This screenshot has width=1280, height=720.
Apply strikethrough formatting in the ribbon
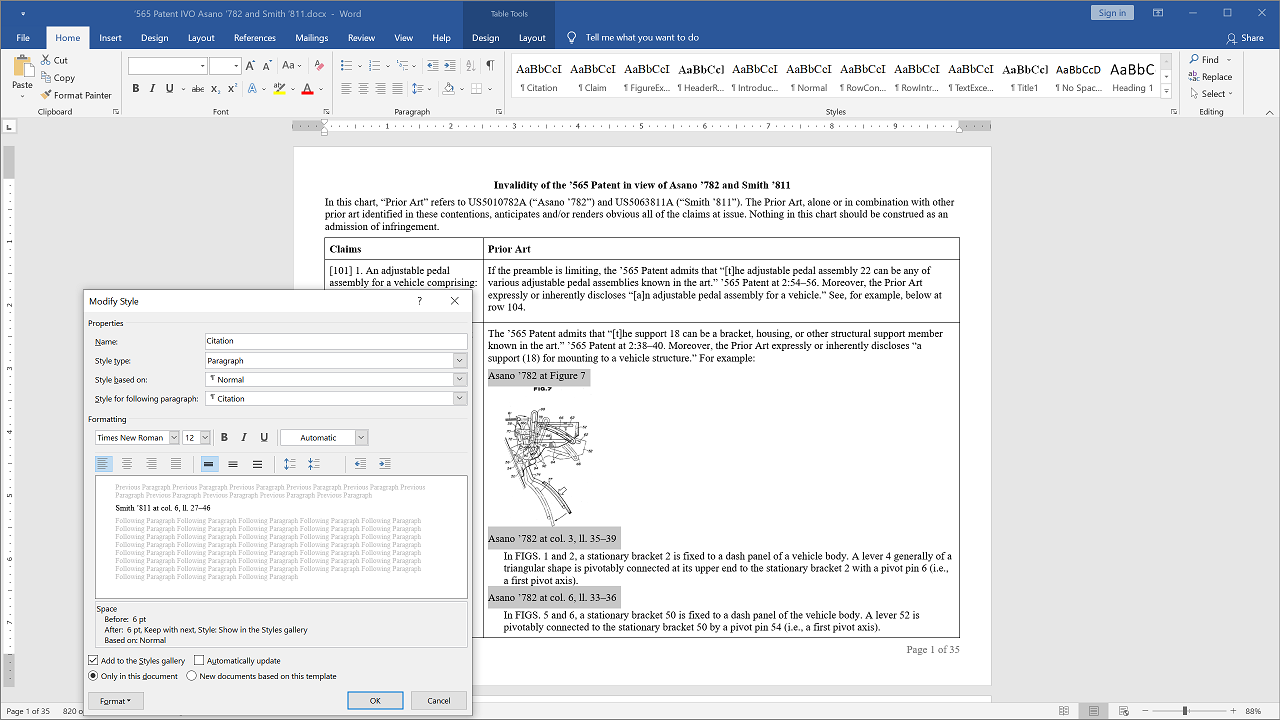coord(197,89)
